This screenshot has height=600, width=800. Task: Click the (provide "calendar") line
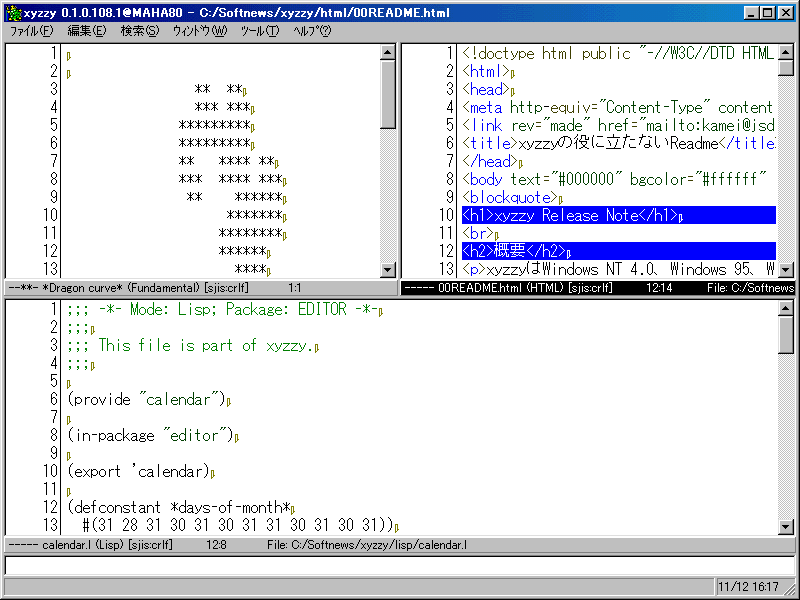(146, 399)
